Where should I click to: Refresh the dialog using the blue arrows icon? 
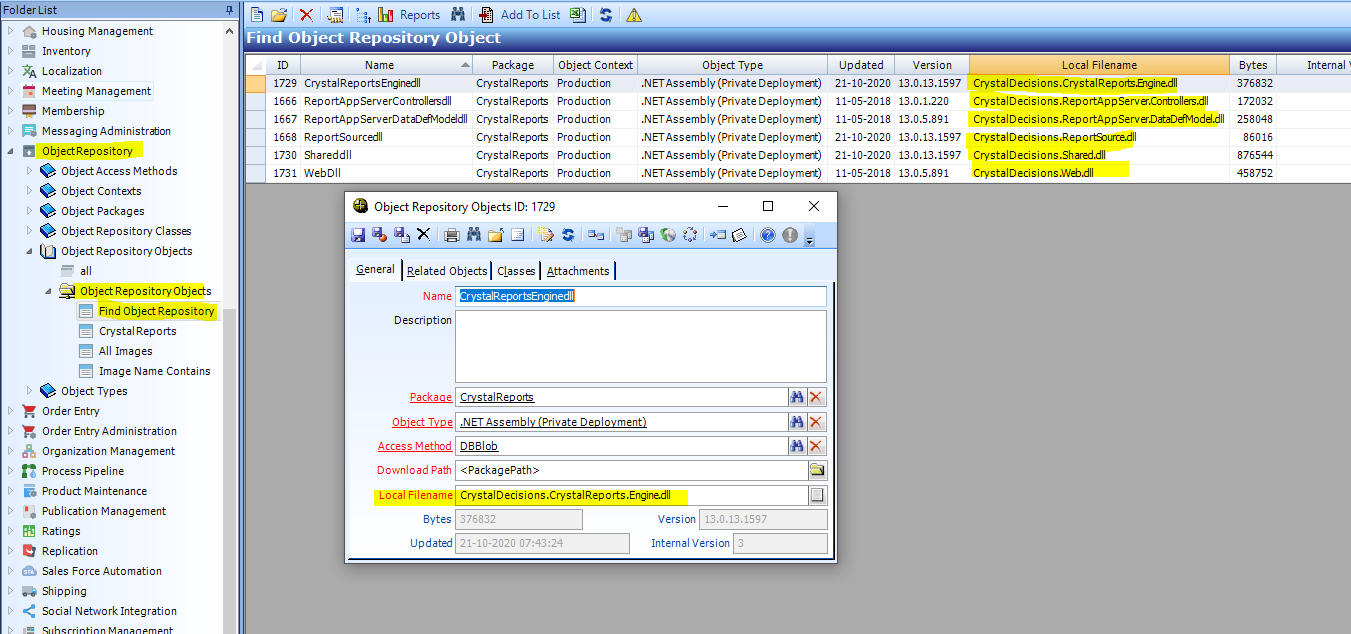[568, 234]
